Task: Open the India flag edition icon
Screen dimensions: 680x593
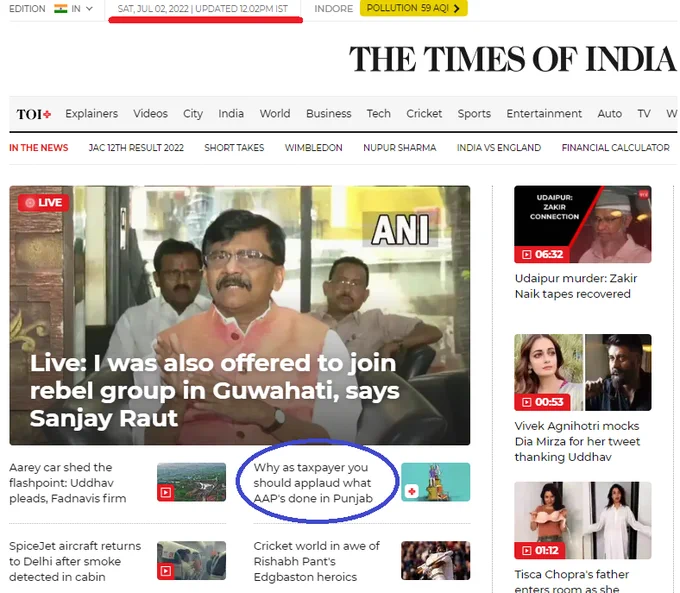Action: tap(61, 9)
